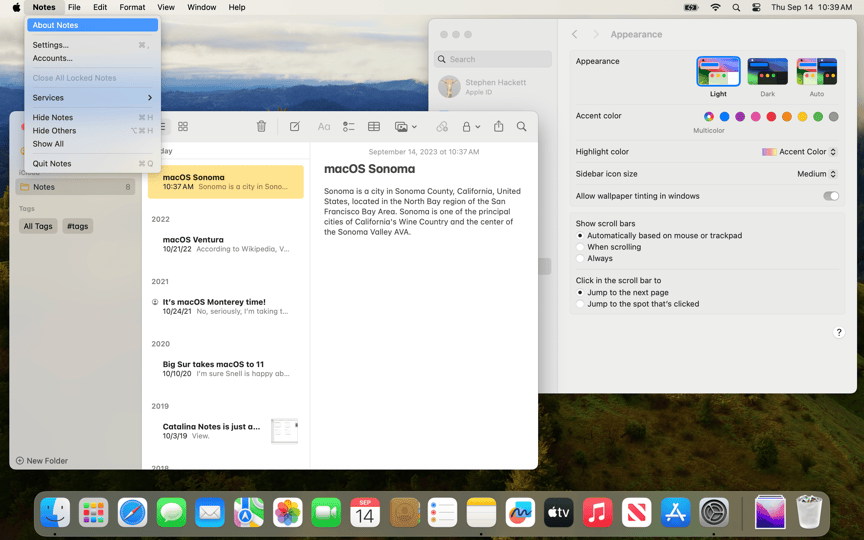864x540 pixels.
Task: Open the media photo insert menu
Action: (406, 127)
